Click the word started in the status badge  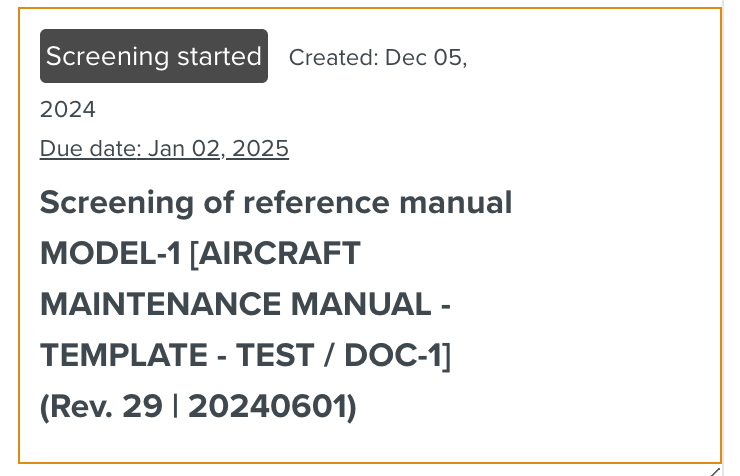pos(219,56)
